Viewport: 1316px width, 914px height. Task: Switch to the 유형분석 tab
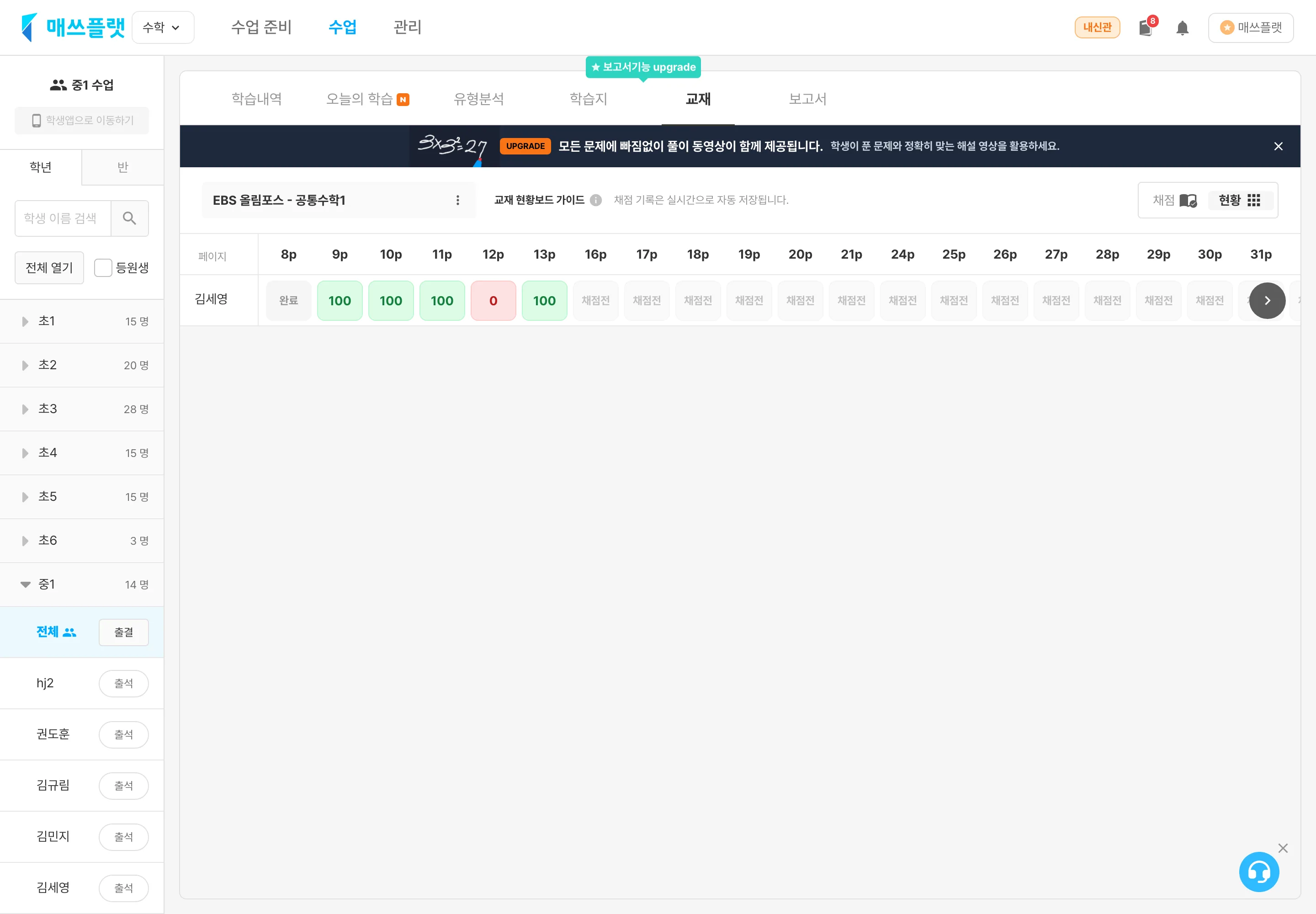pyautogui.click(x=479, y=99)
